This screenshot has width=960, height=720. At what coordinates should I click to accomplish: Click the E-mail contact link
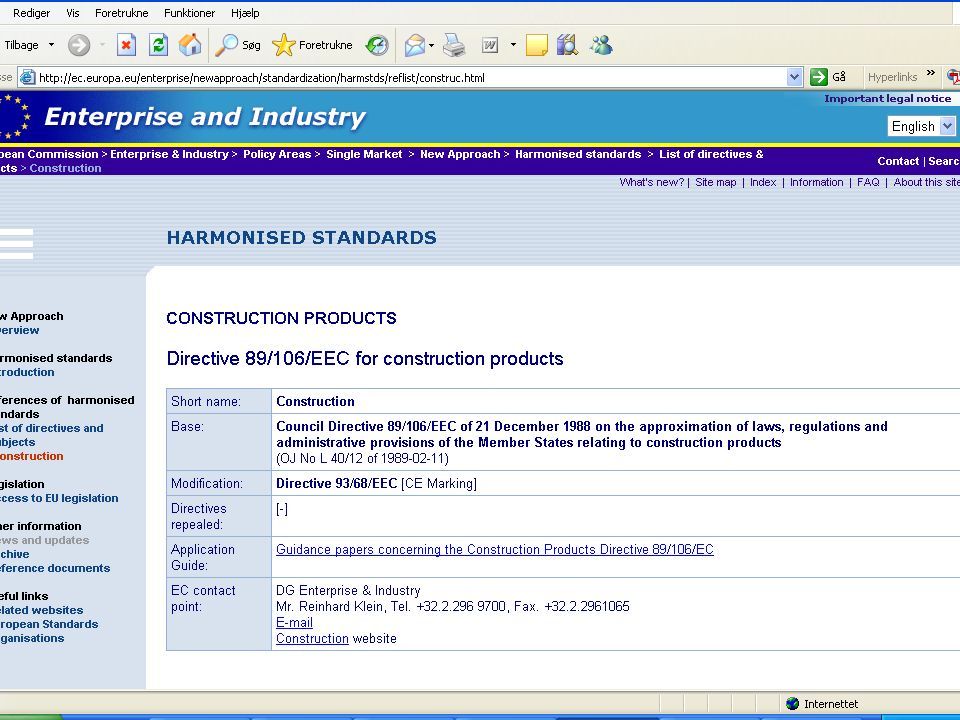[x=294, y=623]
